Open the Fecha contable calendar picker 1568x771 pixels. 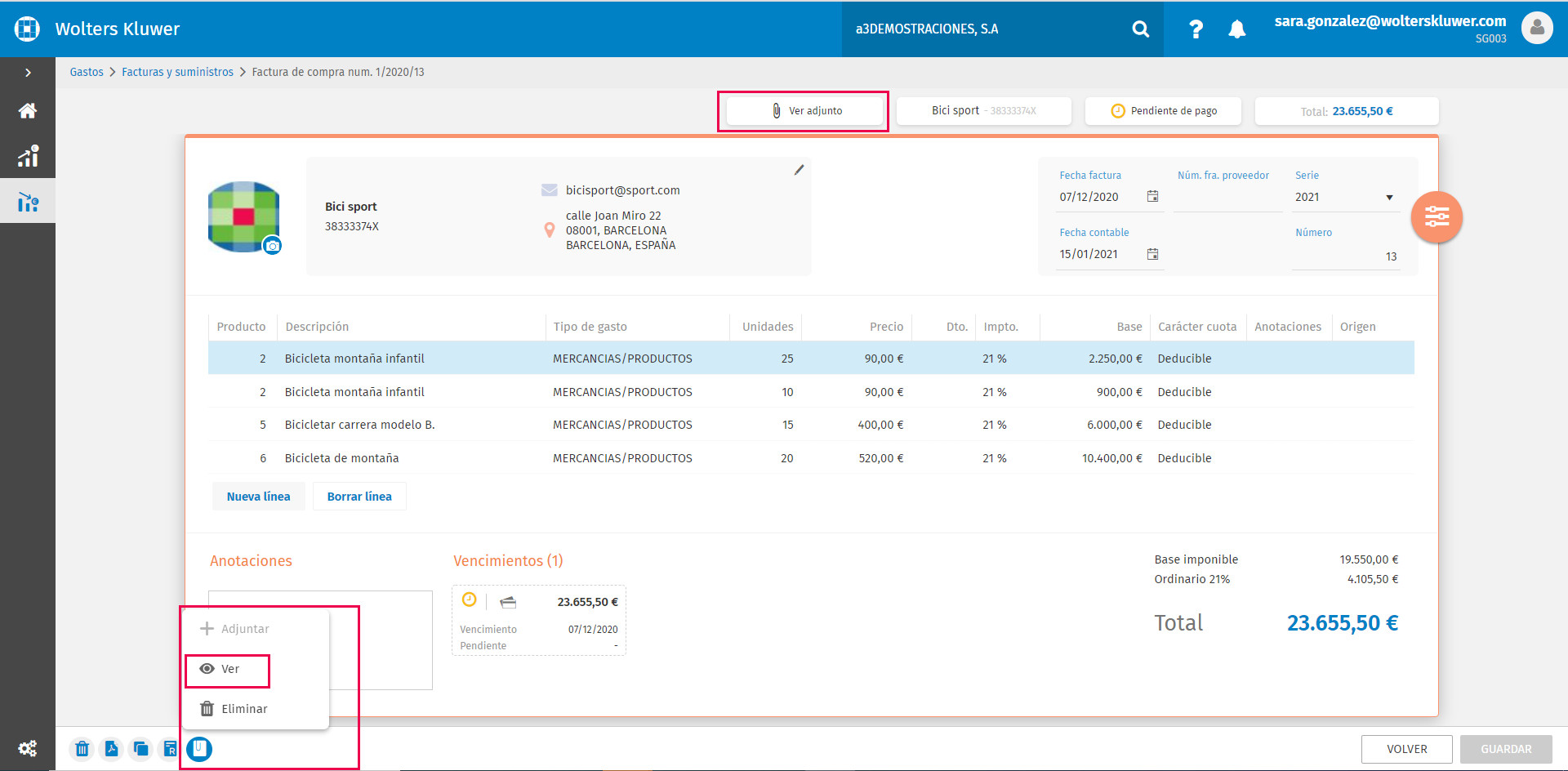coord(1152,254)
